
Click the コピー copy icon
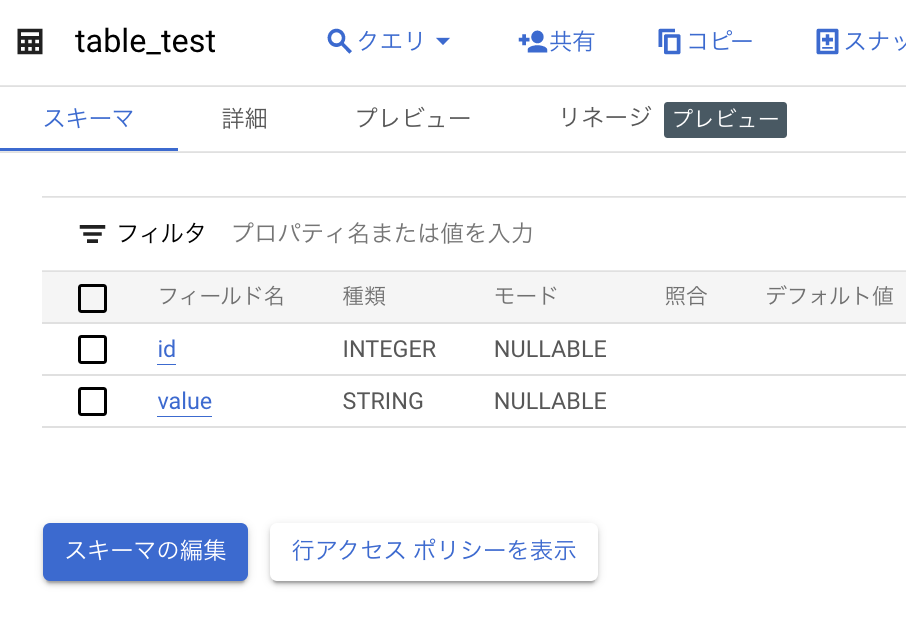click(669, 40)
